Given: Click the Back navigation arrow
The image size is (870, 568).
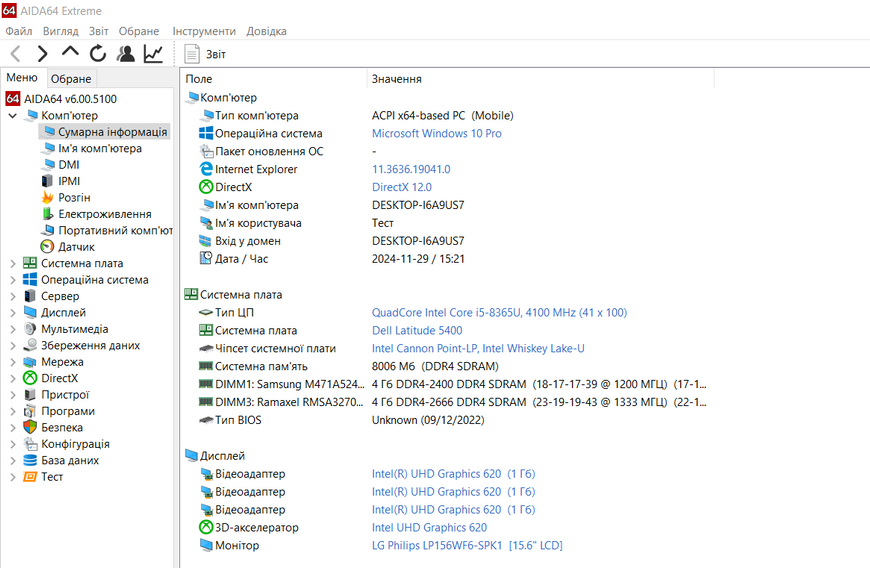Looking at the screenshot, I should pyautogui.click(x=16, y=54).
